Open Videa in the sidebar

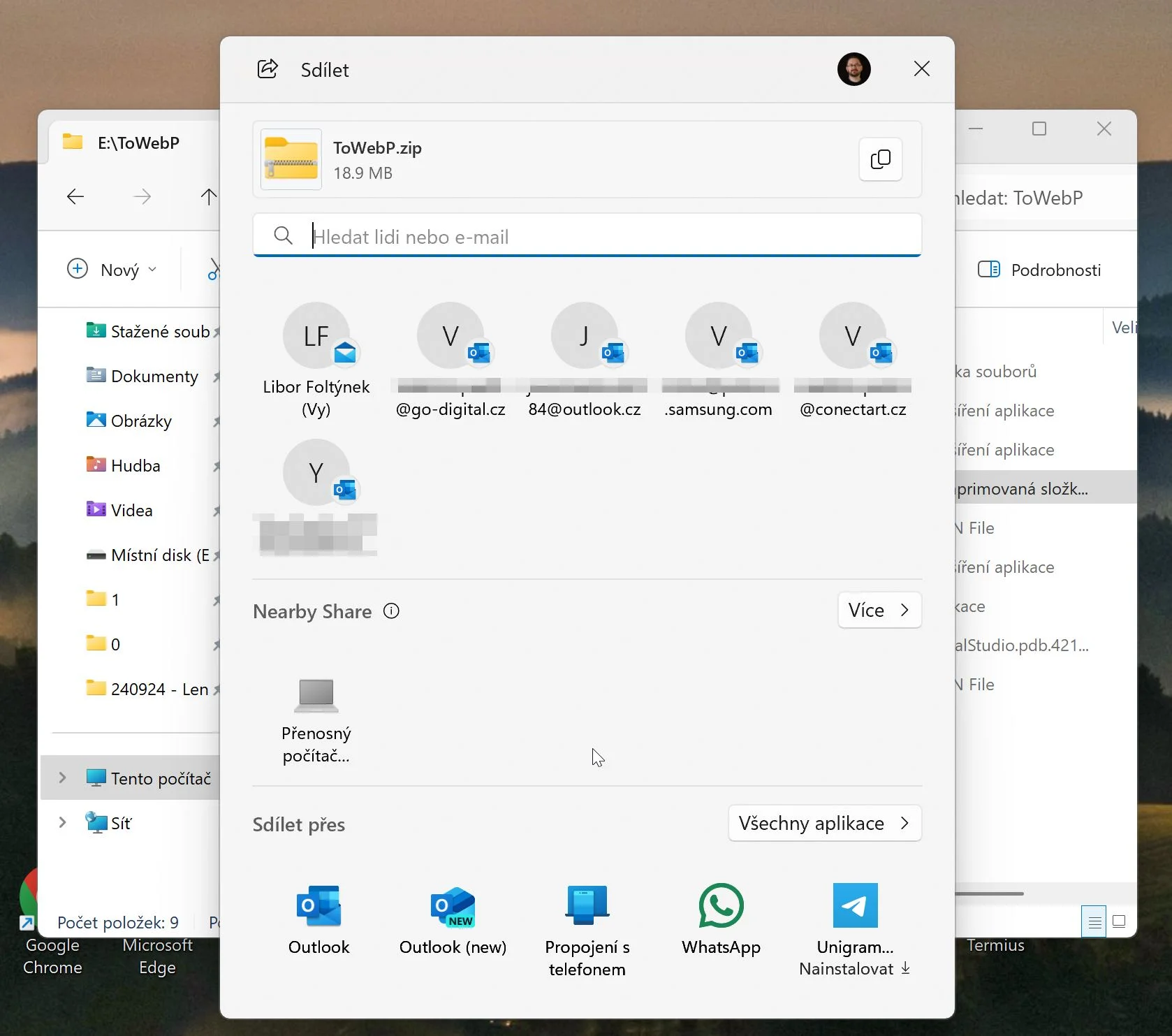tap(151, 510)
